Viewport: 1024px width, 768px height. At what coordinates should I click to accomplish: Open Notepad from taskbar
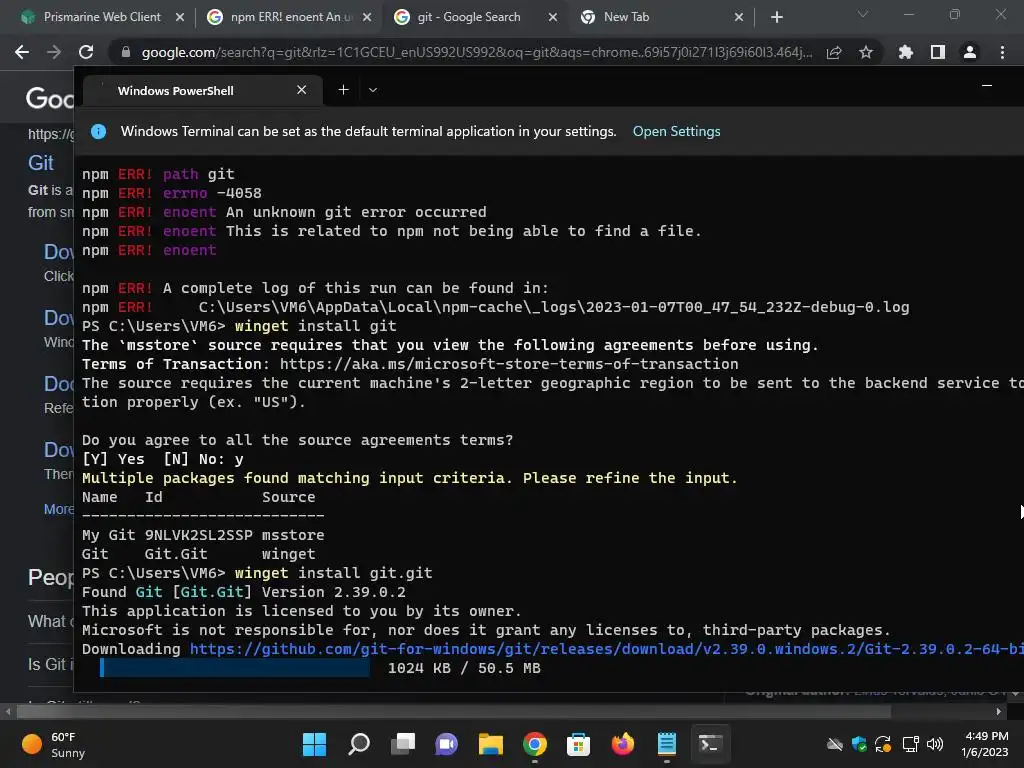666,744
